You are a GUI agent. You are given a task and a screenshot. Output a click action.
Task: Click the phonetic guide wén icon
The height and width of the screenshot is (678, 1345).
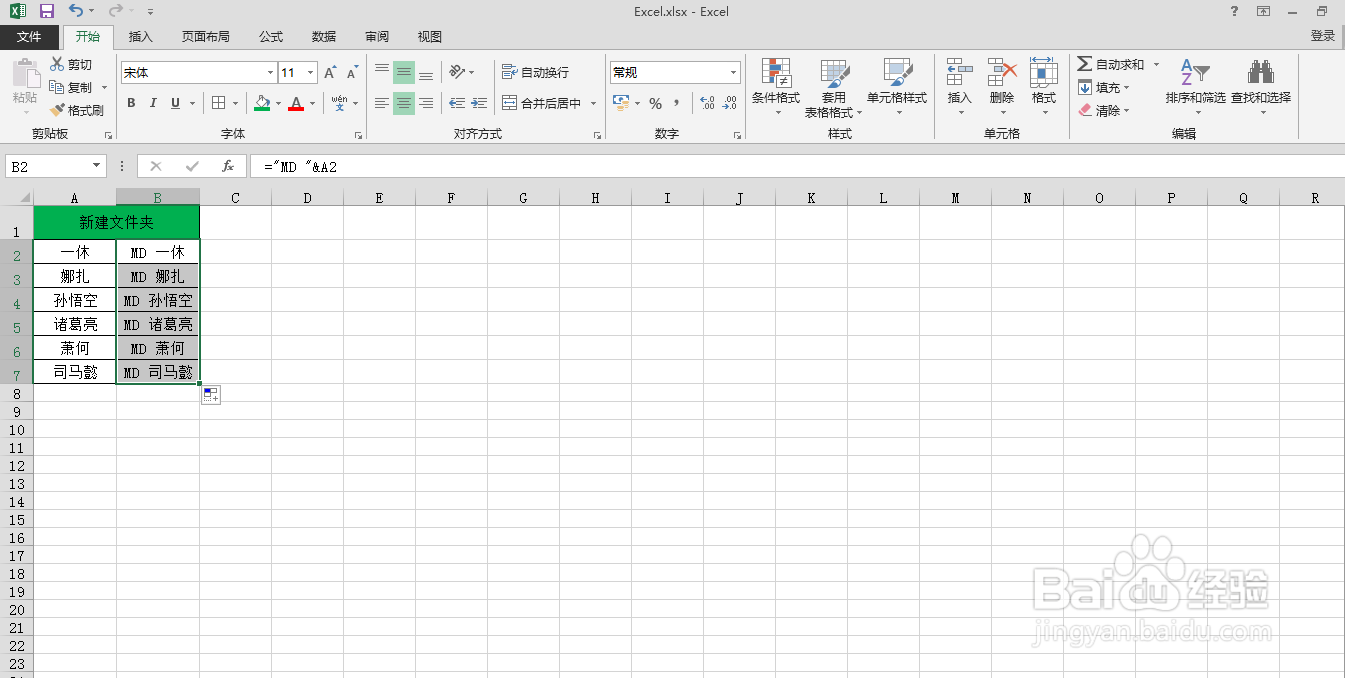coord(340,103)
